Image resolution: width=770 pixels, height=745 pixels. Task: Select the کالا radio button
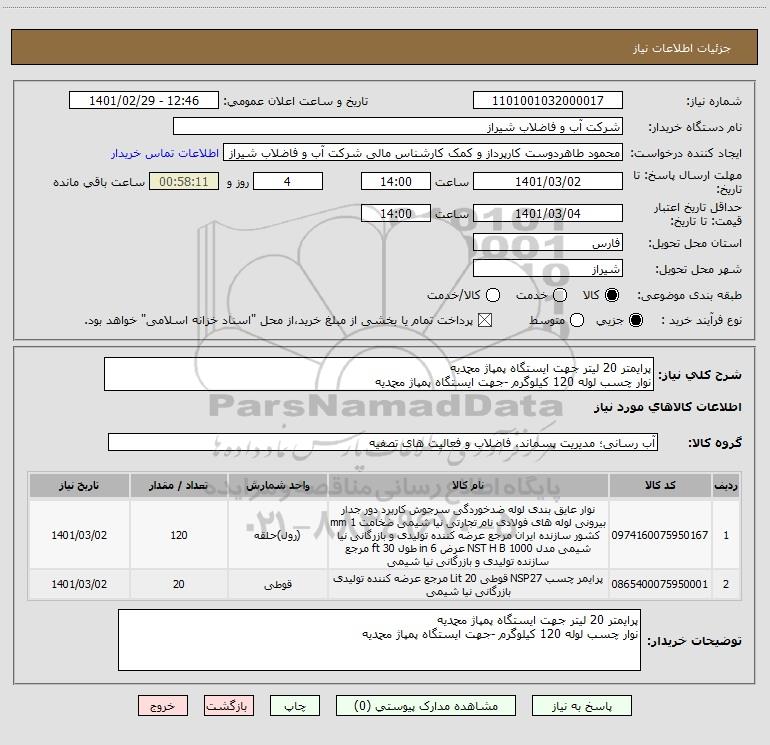pos(612,295)
